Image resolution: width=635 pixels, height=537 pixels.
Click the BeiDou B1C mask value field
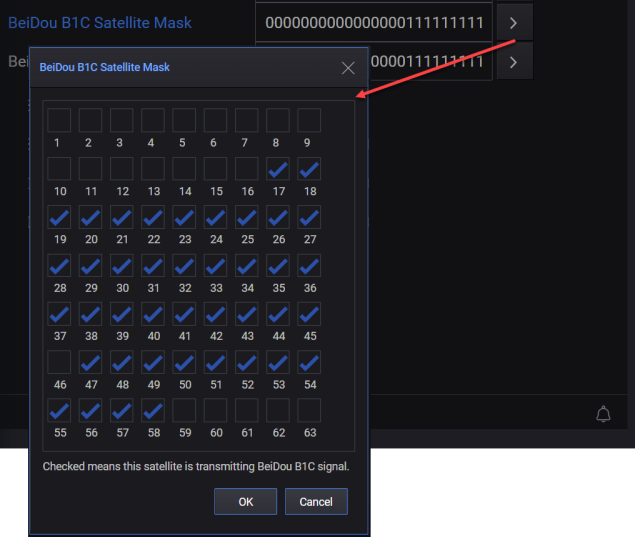pyautogui.click(x=373, y=22)
